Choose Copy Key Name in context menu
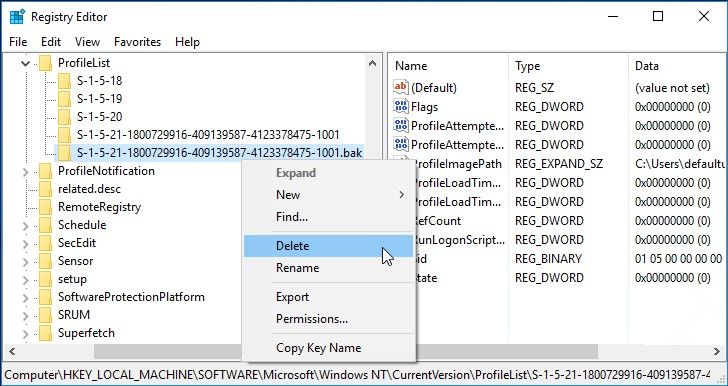This screenshot has height=386, width=728. pyautogui.click(x=328, y=348)
